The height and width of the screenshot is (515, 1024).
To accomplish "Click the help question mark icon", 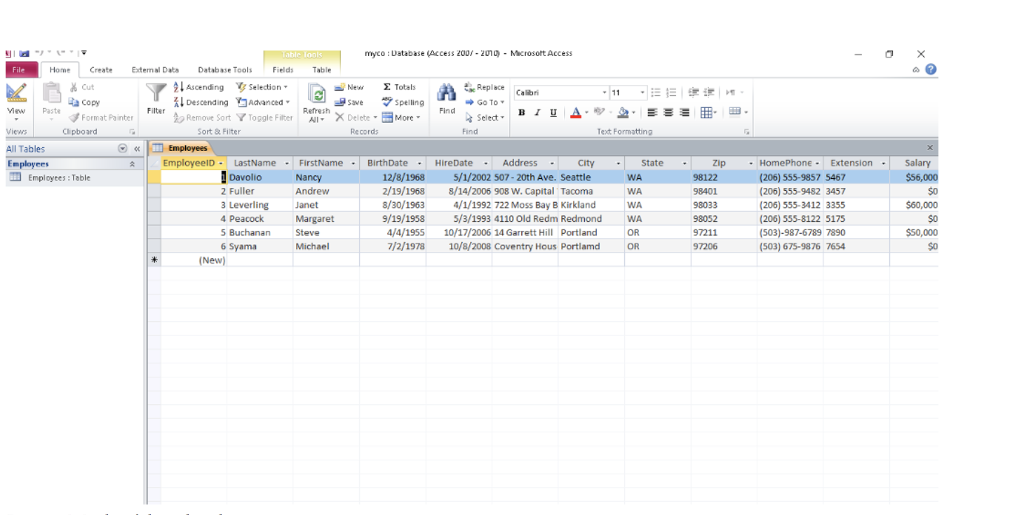I will coord(931,69).
